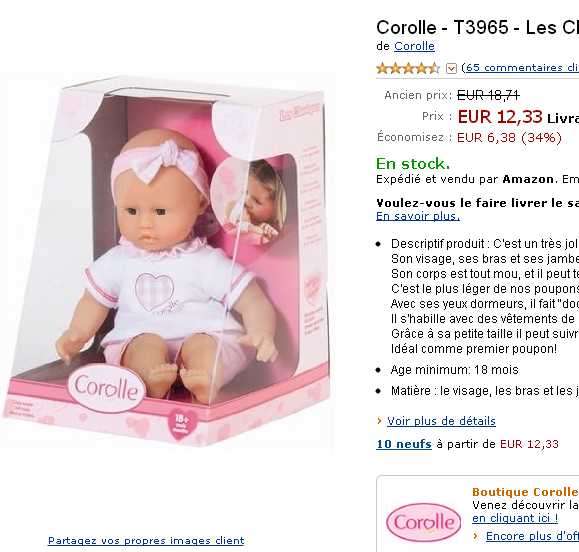Open the 65 commentaires client link
579x552 pixels.
coord(521,68)
